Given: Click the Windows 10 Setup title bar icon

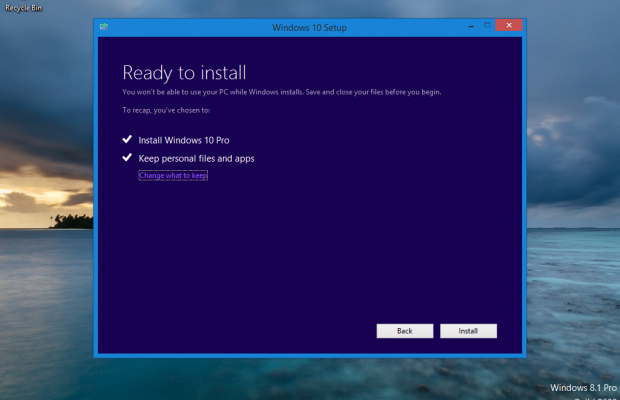Looking at the screenshot, I should (104, 27).
